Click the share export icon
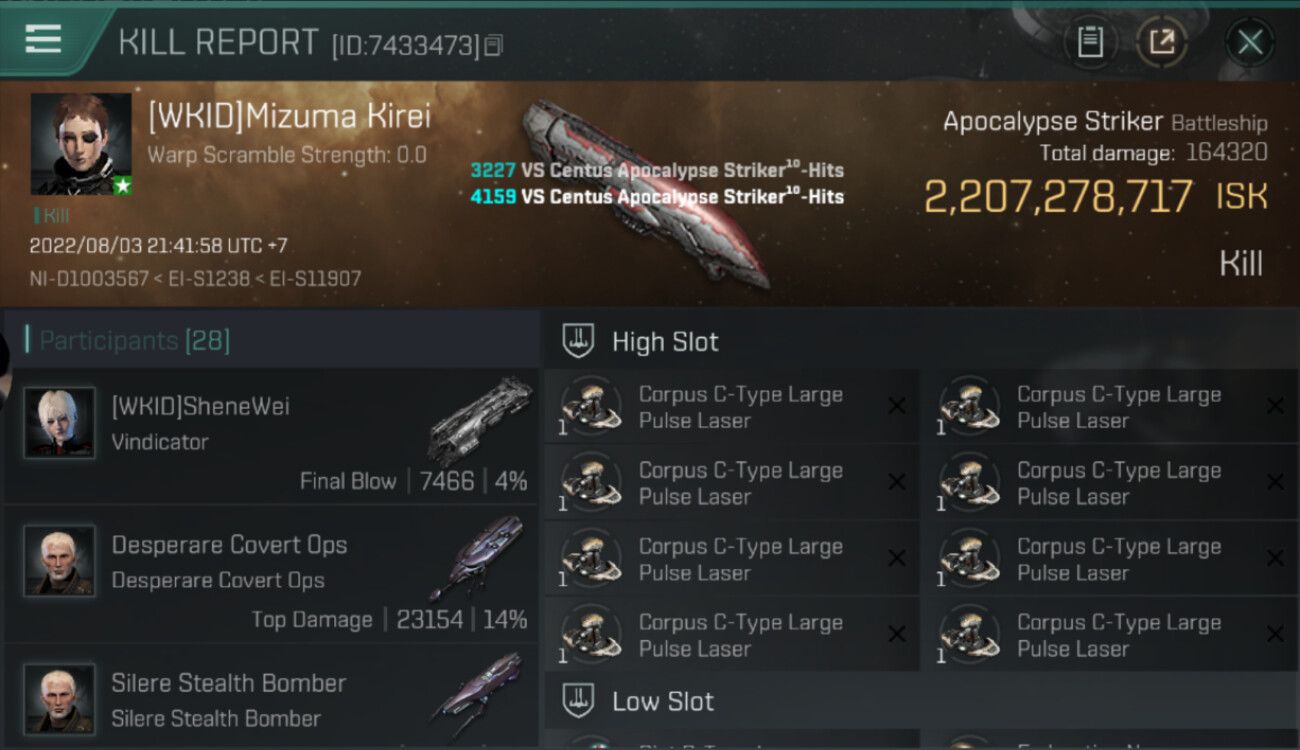The height and width of the screenshot is (750, 1300). (1162, 42)
